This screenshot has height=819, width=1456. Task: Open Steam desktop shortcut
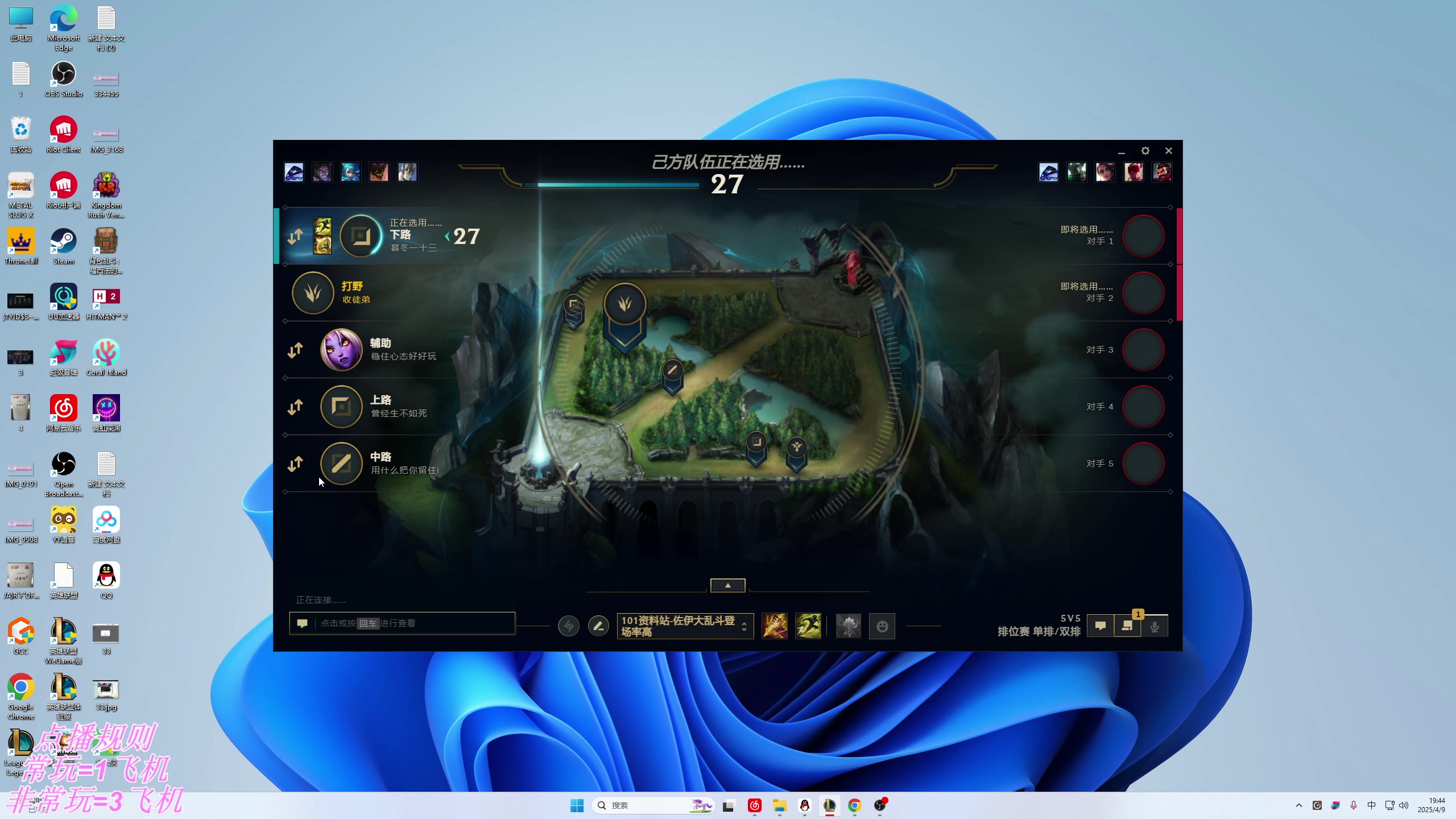point(64,247)
